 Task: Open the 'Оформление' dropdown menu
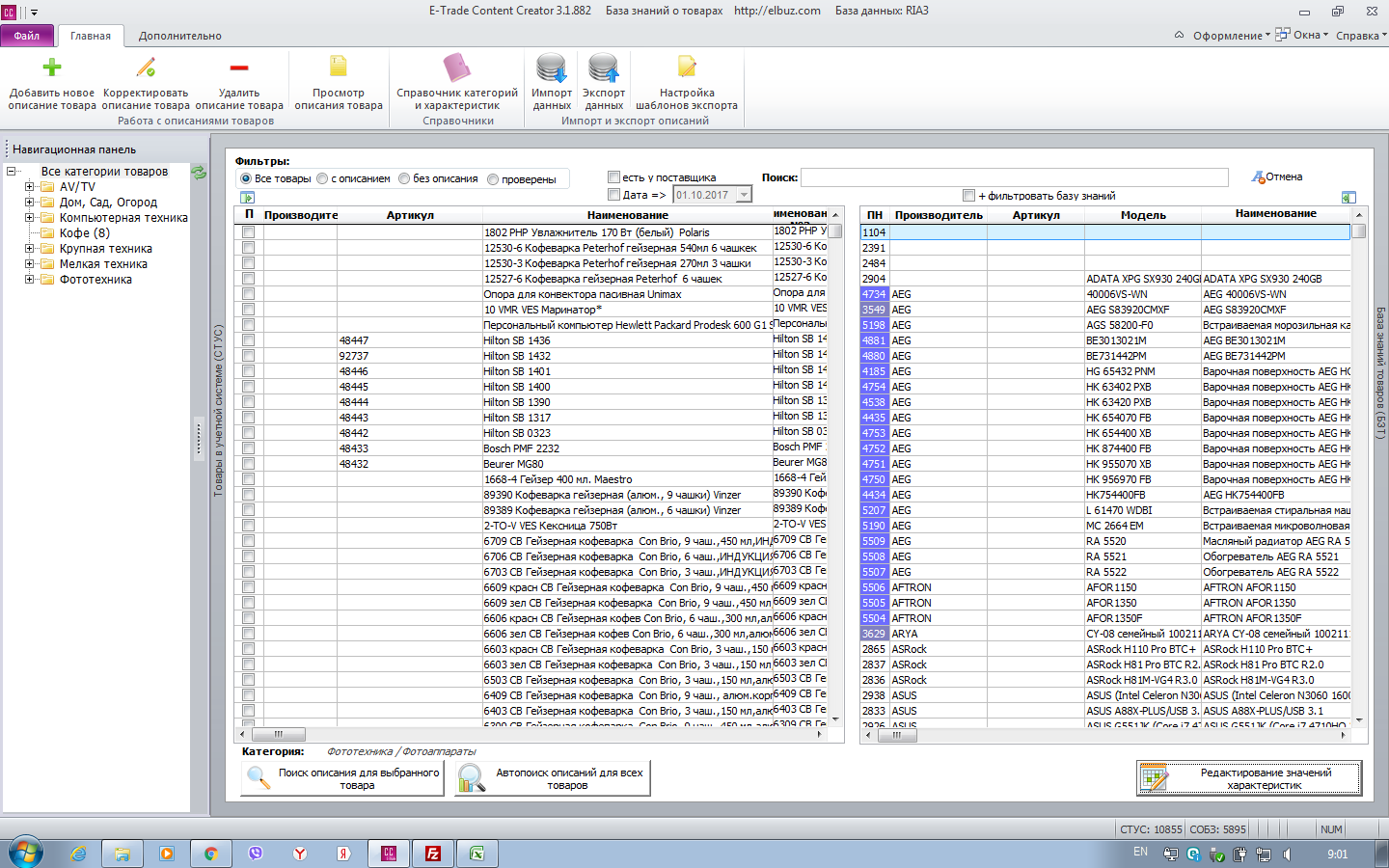point(1232,36)
